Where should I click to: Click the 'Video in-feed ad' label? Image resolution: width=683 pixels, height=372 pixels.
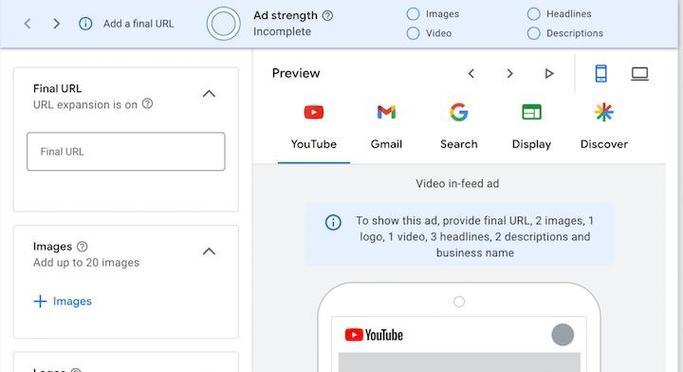(x=457, y=183)
